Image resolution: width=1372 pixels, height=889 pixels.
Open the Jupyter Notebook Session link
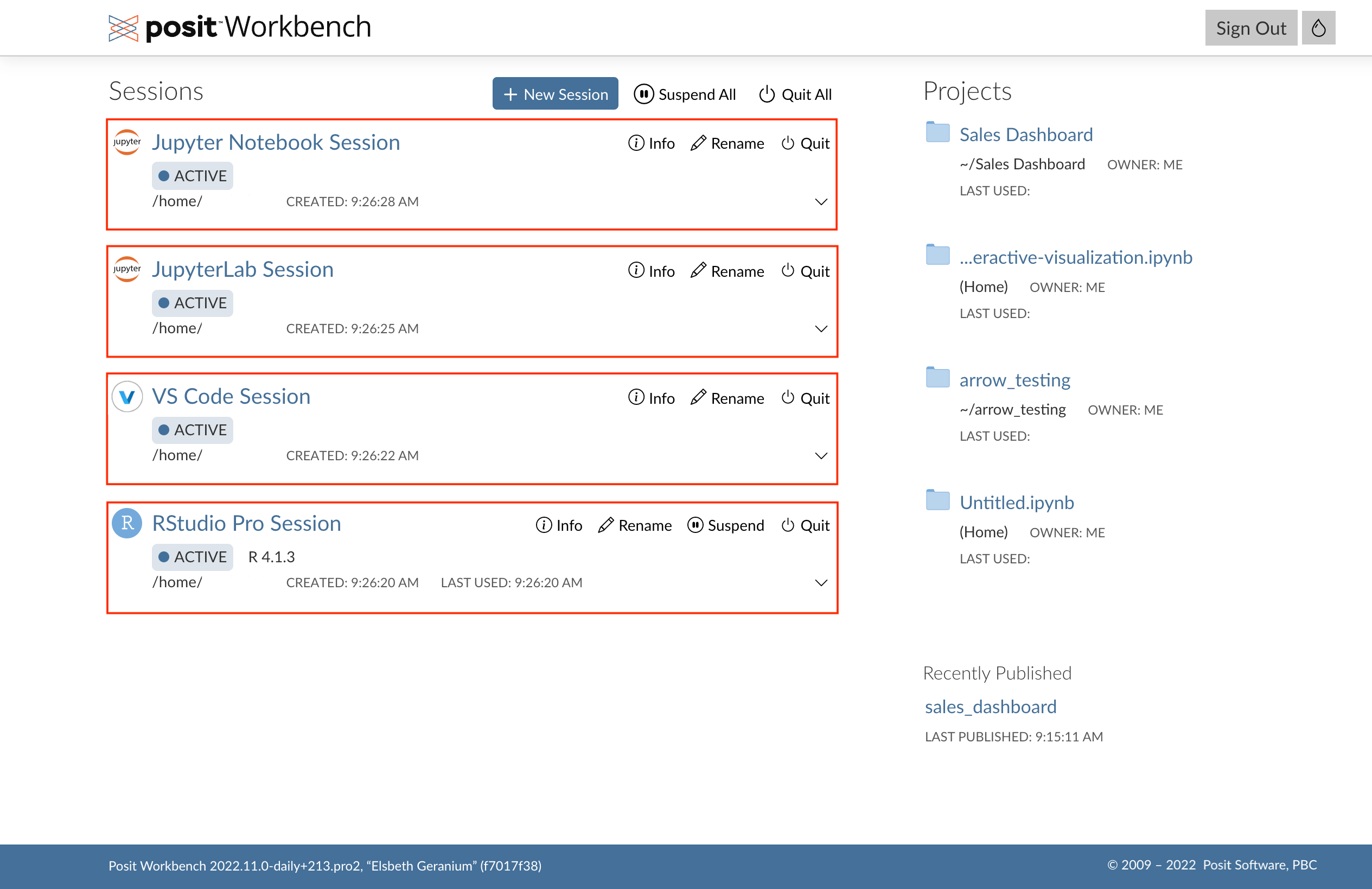pyautogui.click(x=276, y=142)
